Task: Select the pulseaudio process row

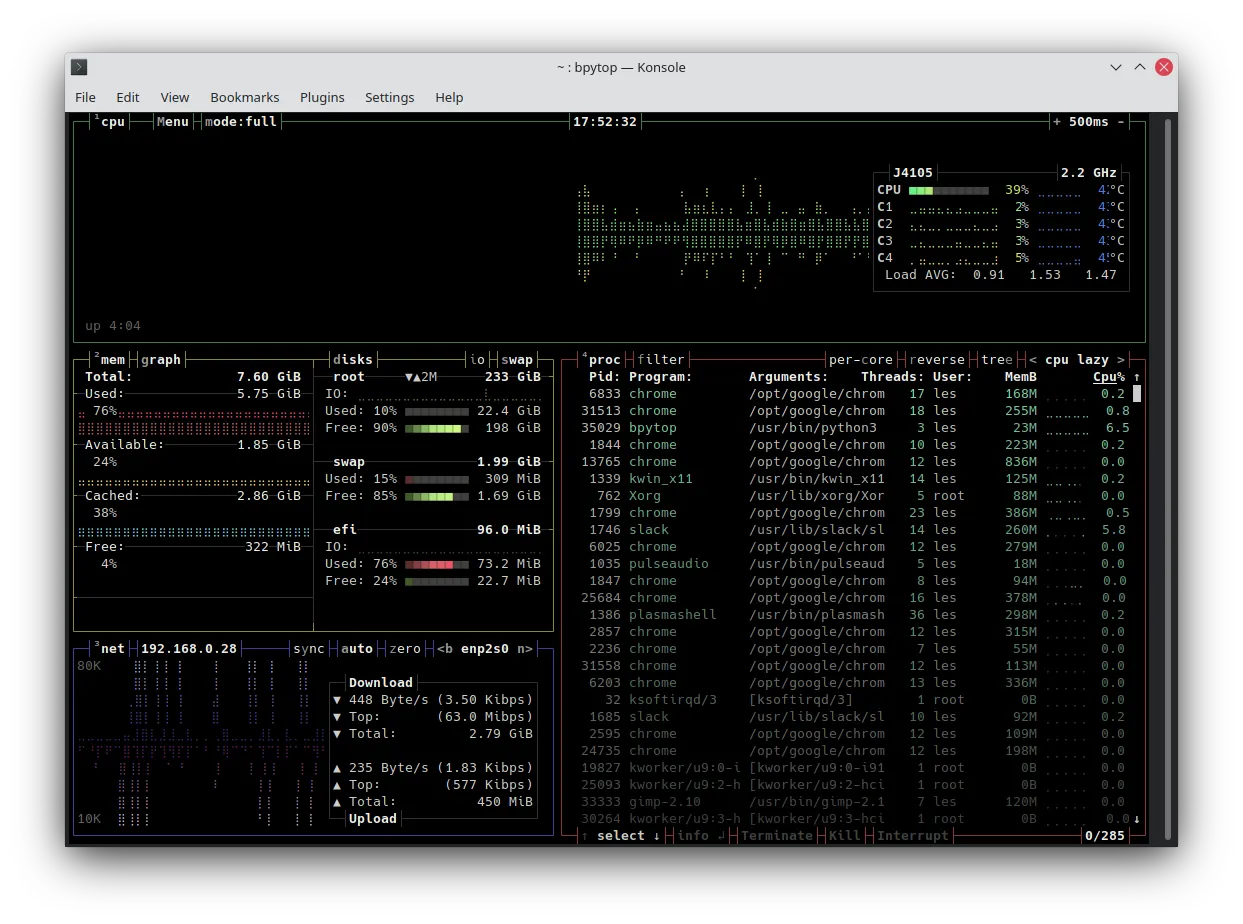Action: [853, 563]
